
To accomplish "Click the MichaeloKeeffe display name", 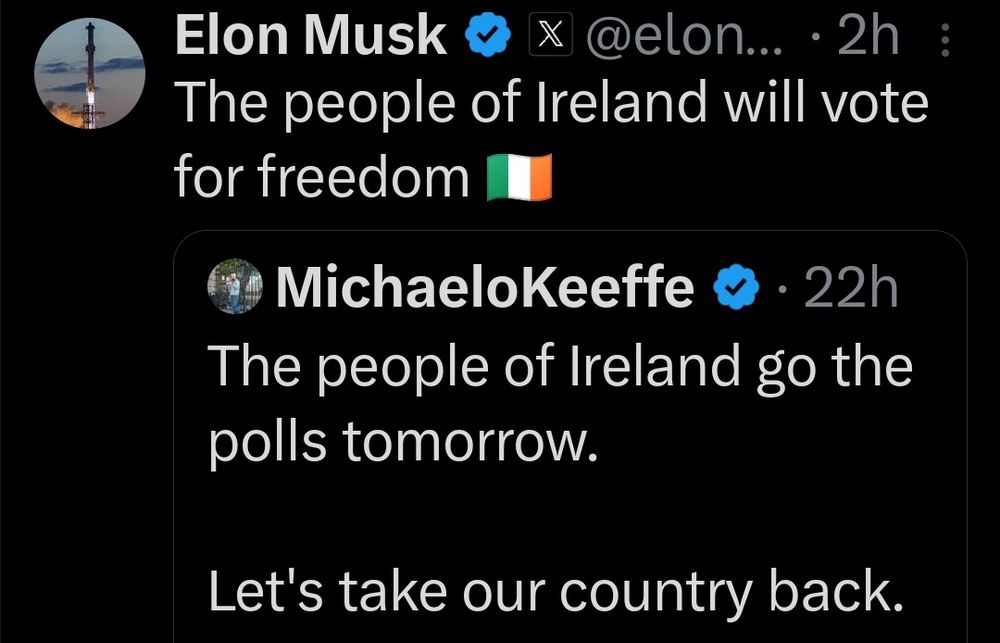I will point(485,286).
